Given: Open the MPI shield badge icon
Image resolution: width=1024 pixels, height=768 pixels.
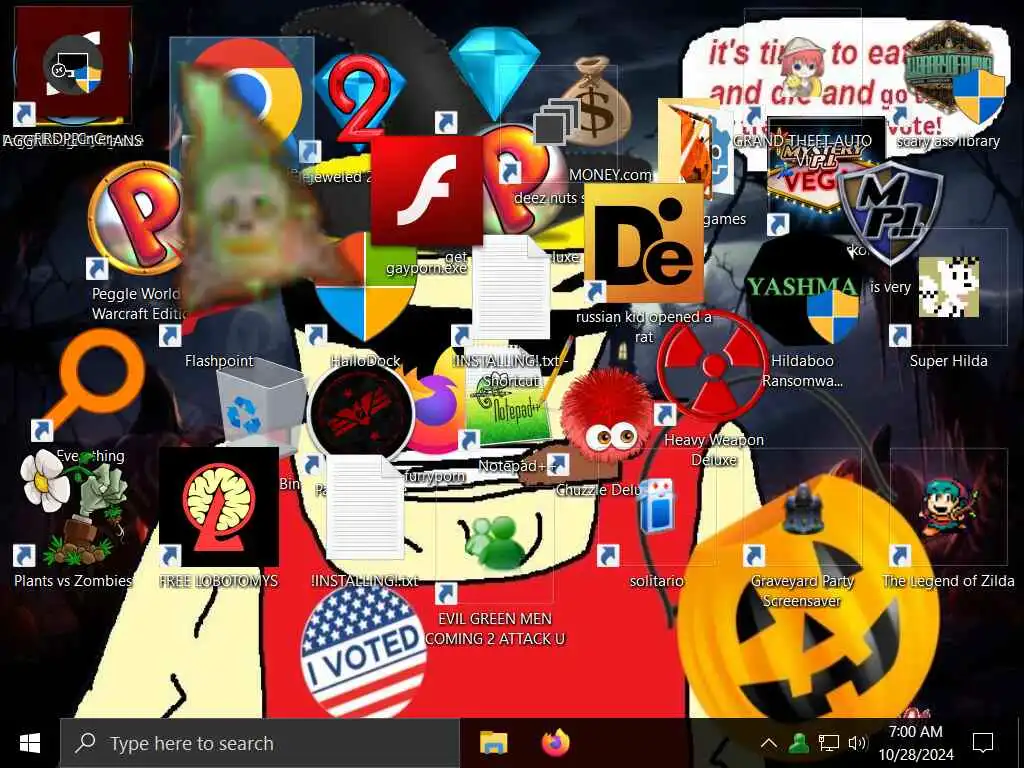Looking at the screenshot, I should point(889,212).
